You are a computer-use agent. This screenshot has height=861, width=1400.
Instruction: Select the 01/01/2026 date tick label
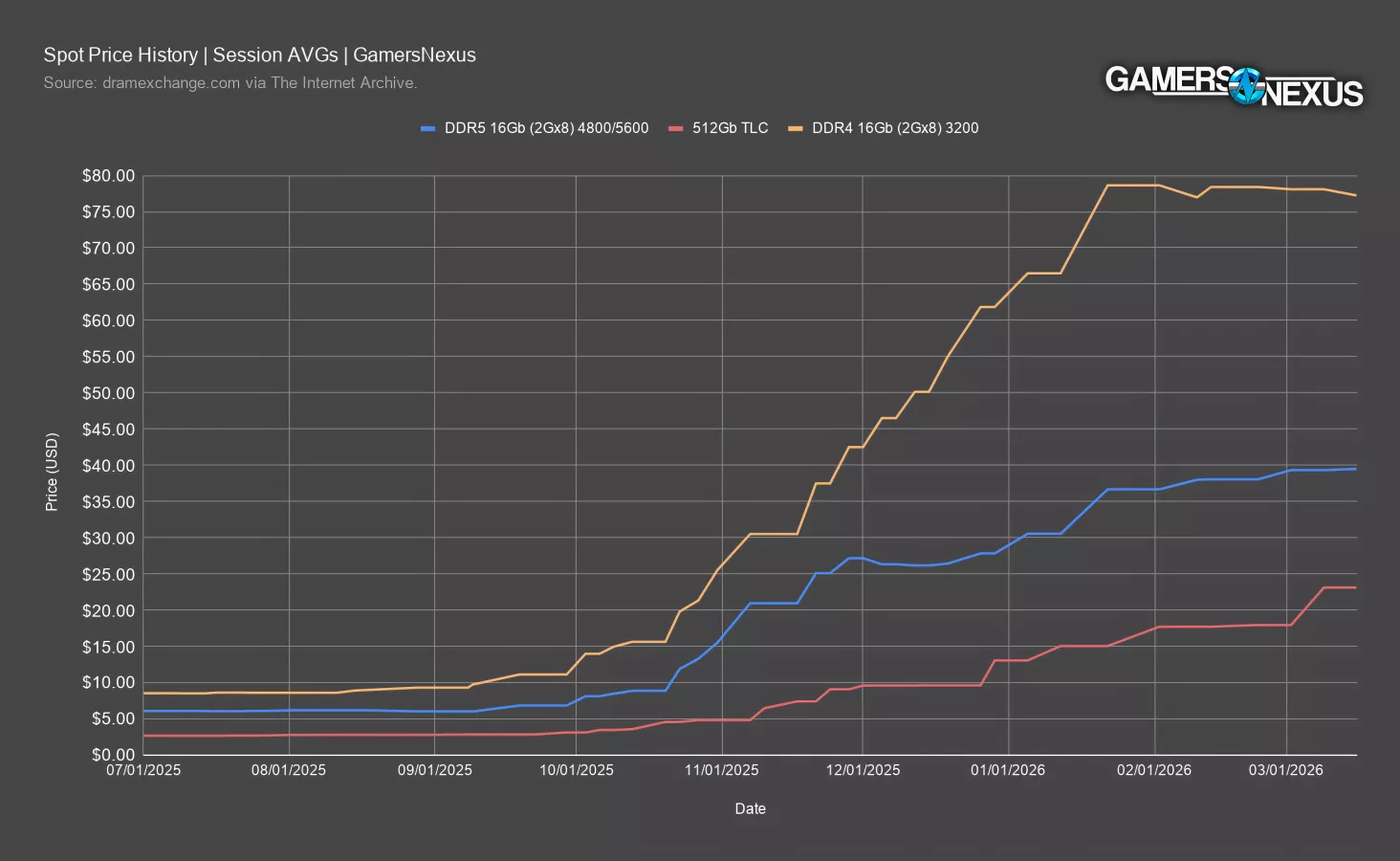[x=1009, y=770]
